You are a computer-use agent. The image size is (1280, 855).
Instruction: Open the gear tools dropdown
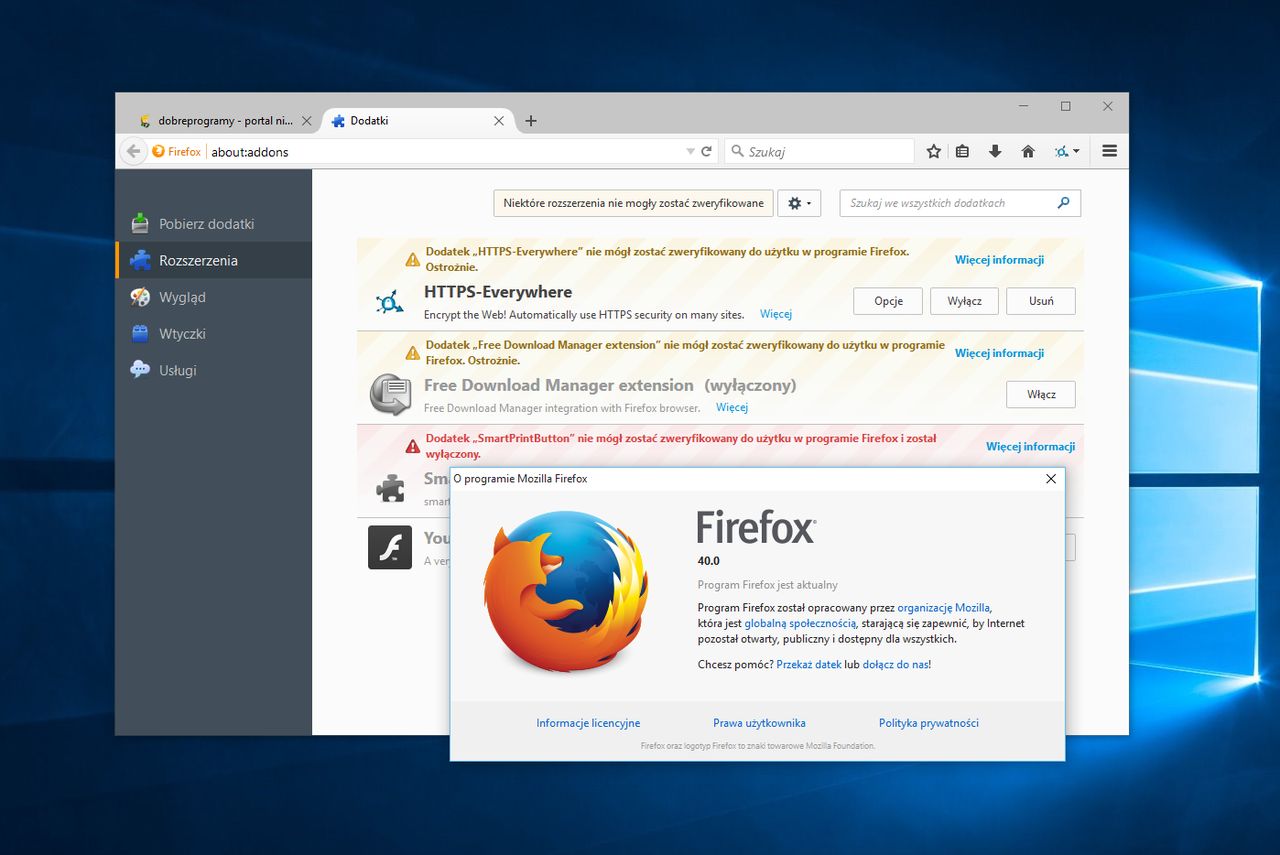(799, 203)
